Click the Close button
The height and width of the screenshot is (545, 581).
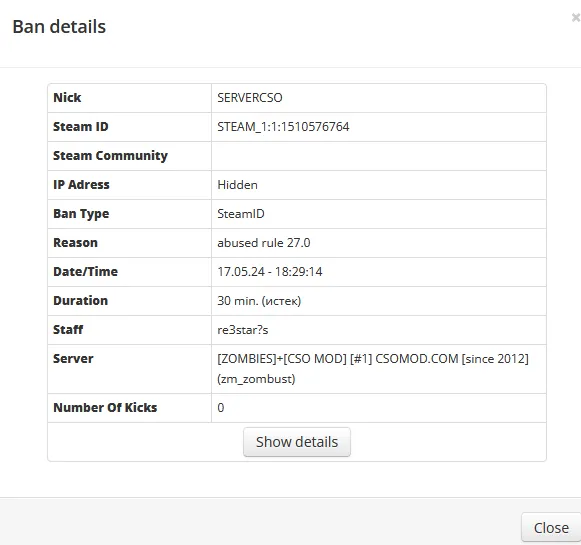[551, 528]
